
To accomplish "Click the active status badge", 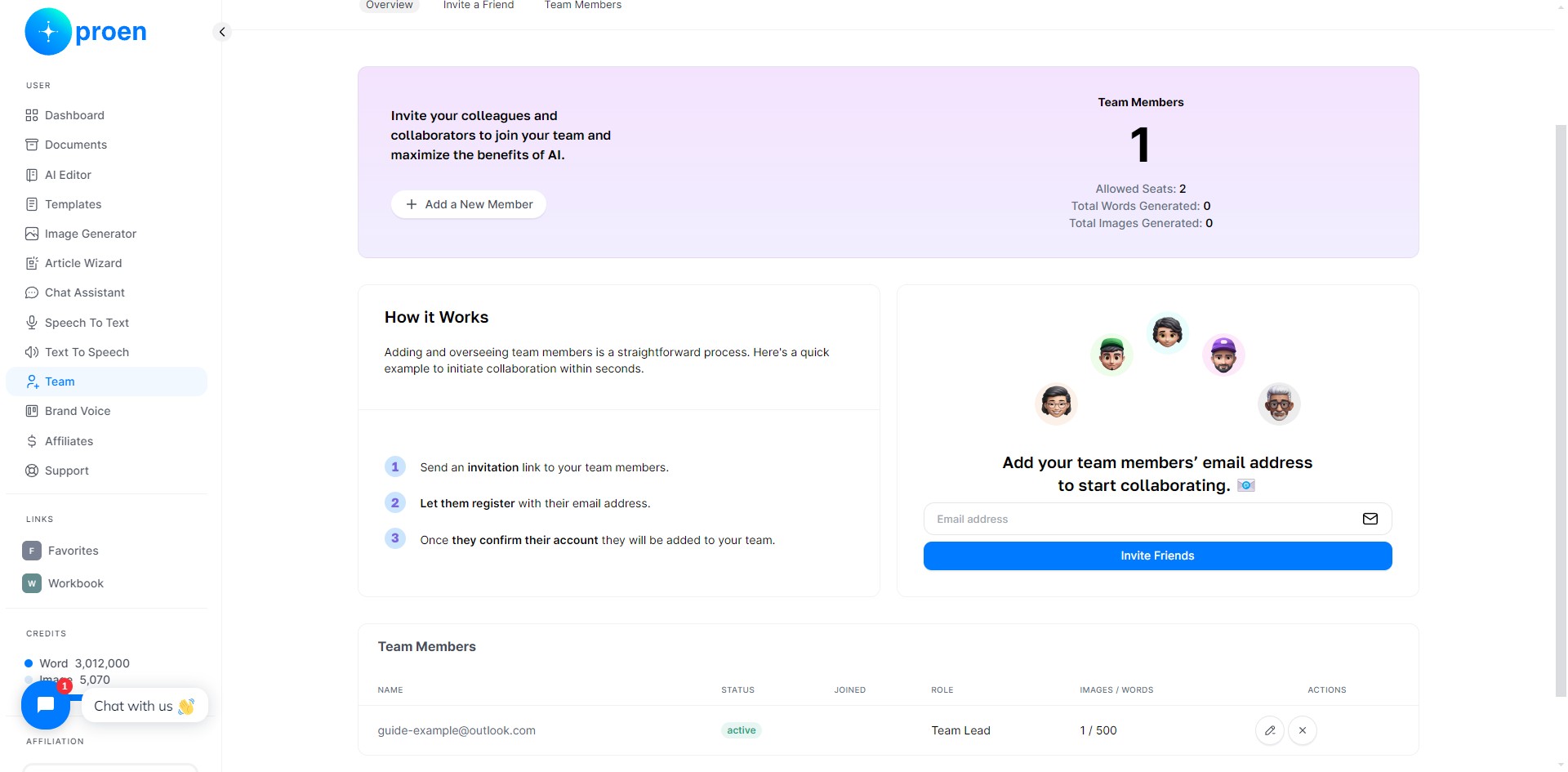I will [742, 730].
